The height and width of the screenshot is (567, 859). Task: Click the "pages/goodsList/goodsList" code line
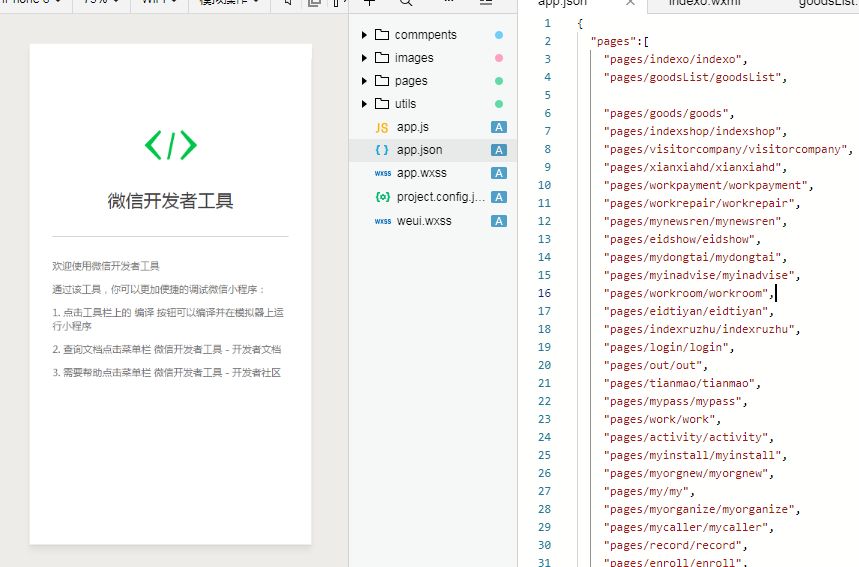coord(695,78)
